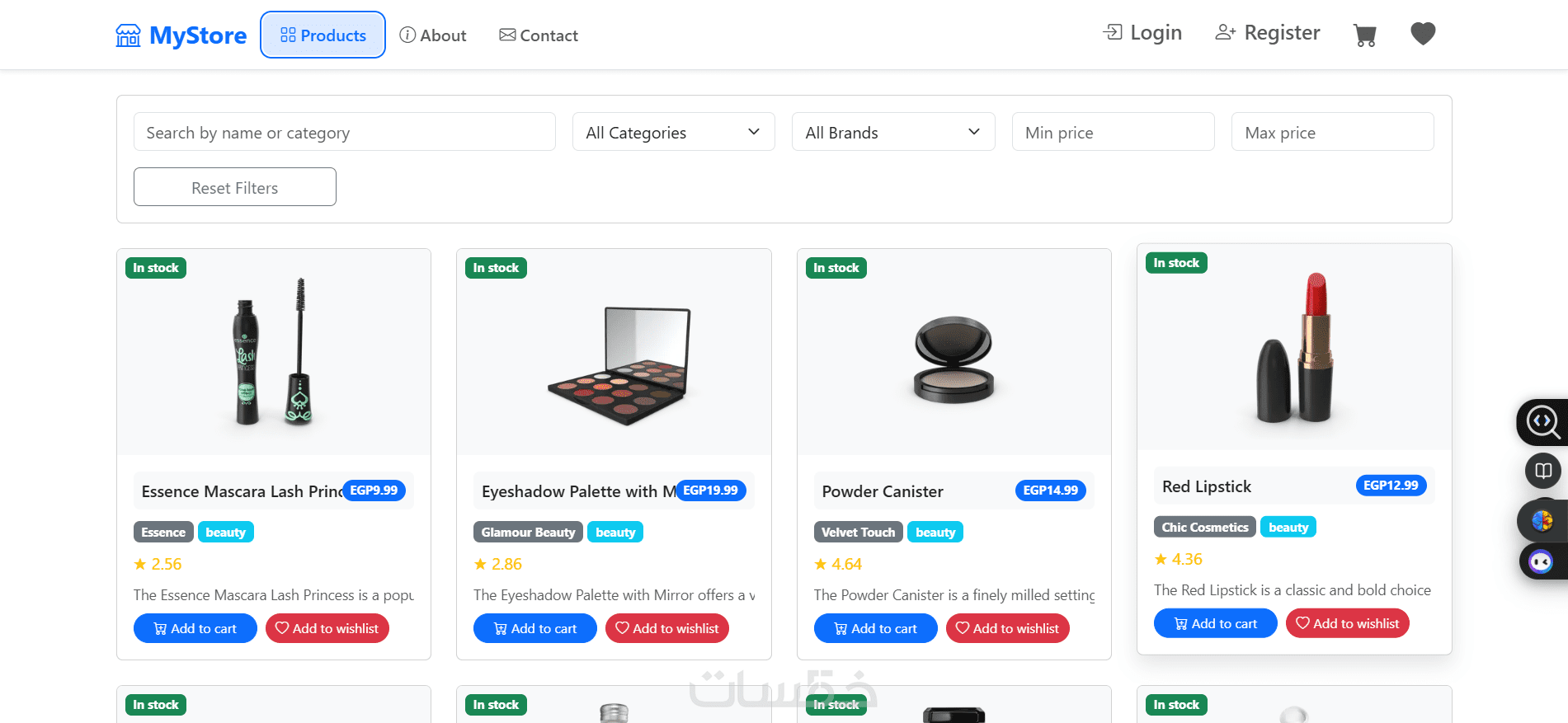
Task: Open the Contact page
Action: coord(539,35)
